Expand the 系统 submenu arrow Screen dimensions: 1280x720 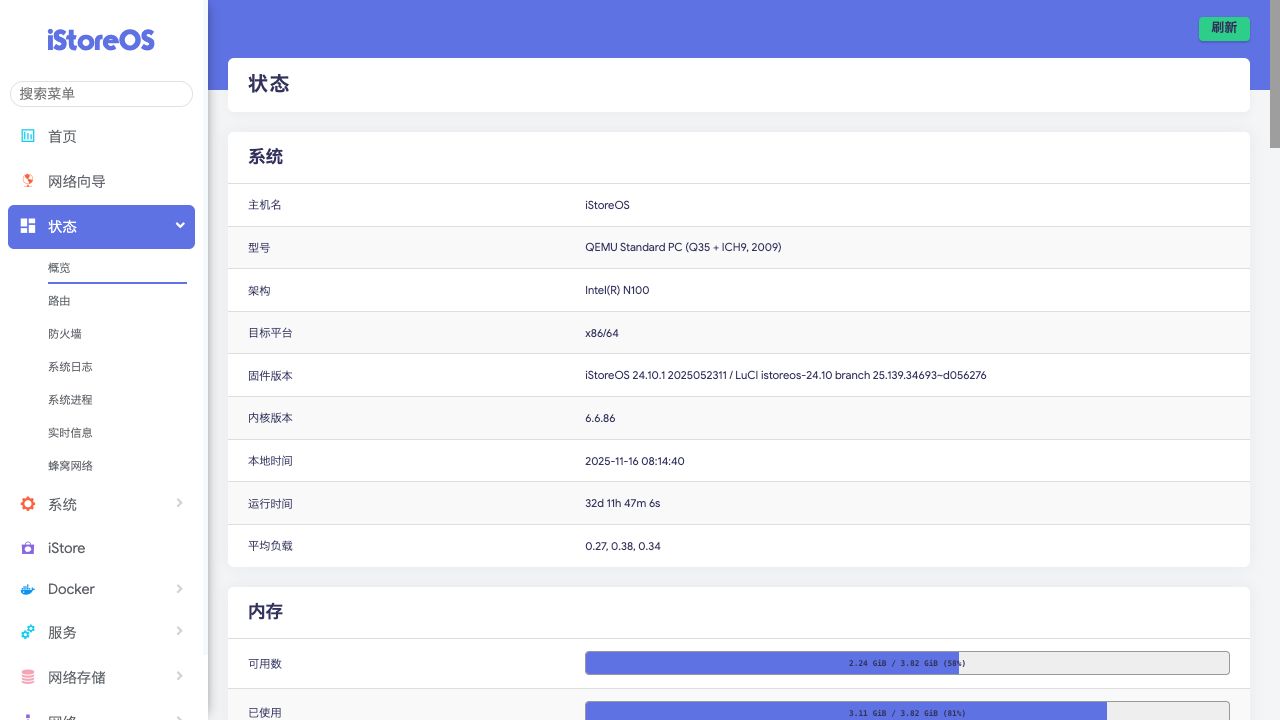point(180,503)
